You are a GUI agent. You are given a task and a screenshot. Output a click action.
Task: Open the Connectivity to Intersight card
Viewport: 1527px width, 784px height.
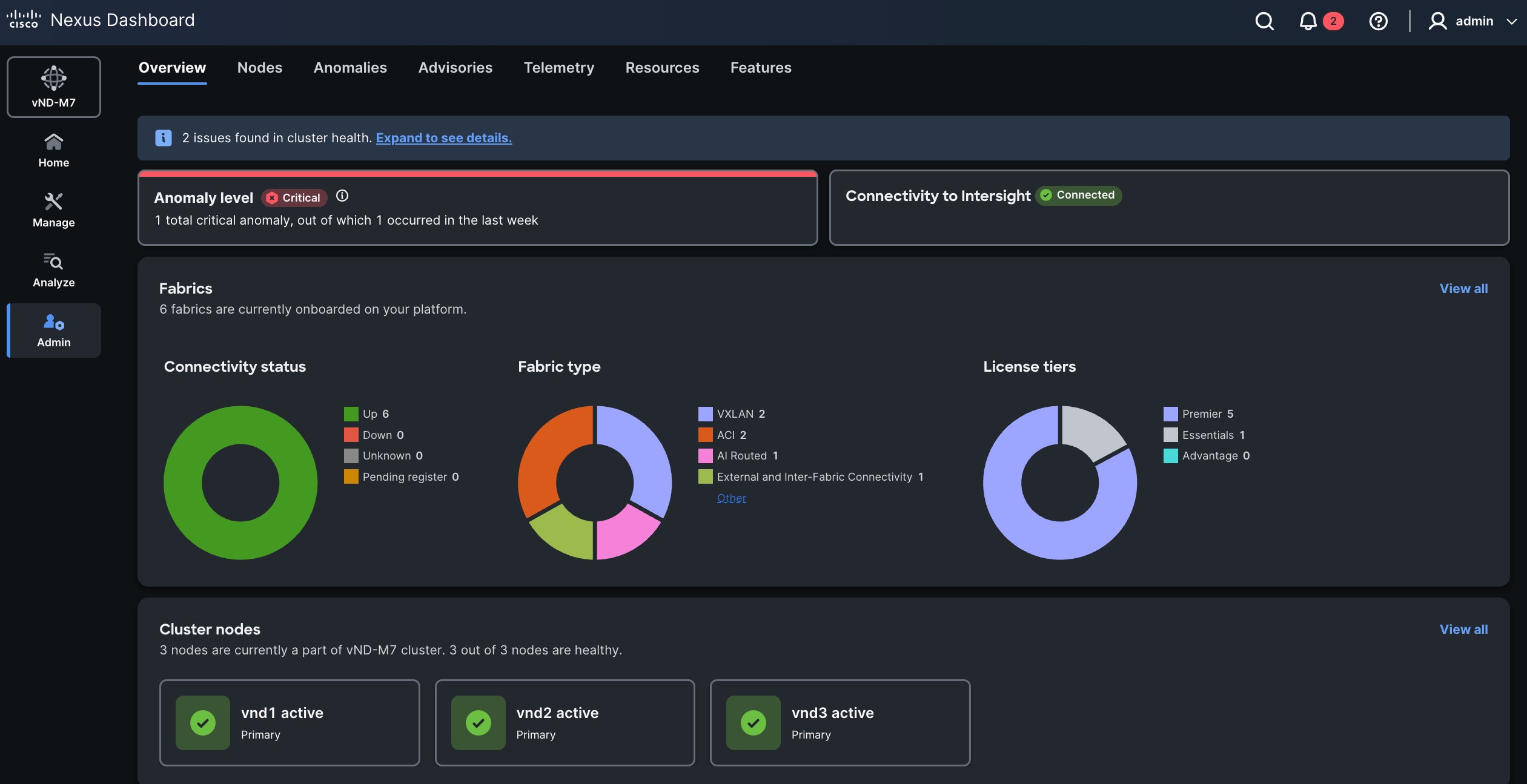pos(1169,208)
